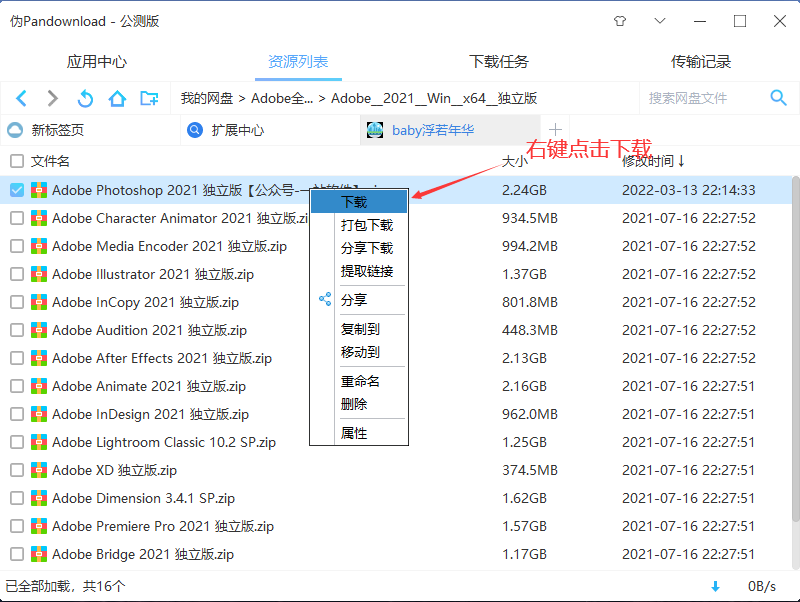Click zip icon of Adobe Premiere Pro 2021
The height and width of the screenshot is (602, 800).
(x=39, y=526)
